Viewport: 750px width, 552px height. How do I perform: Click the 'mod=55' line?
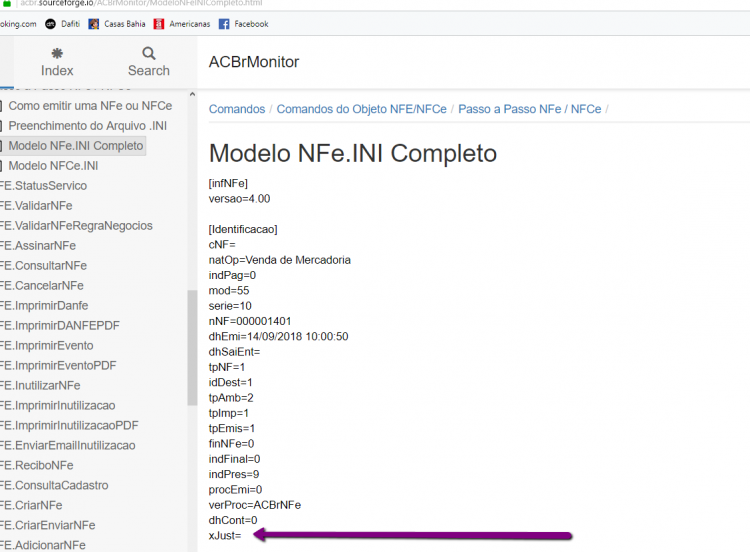coord(229,290)
